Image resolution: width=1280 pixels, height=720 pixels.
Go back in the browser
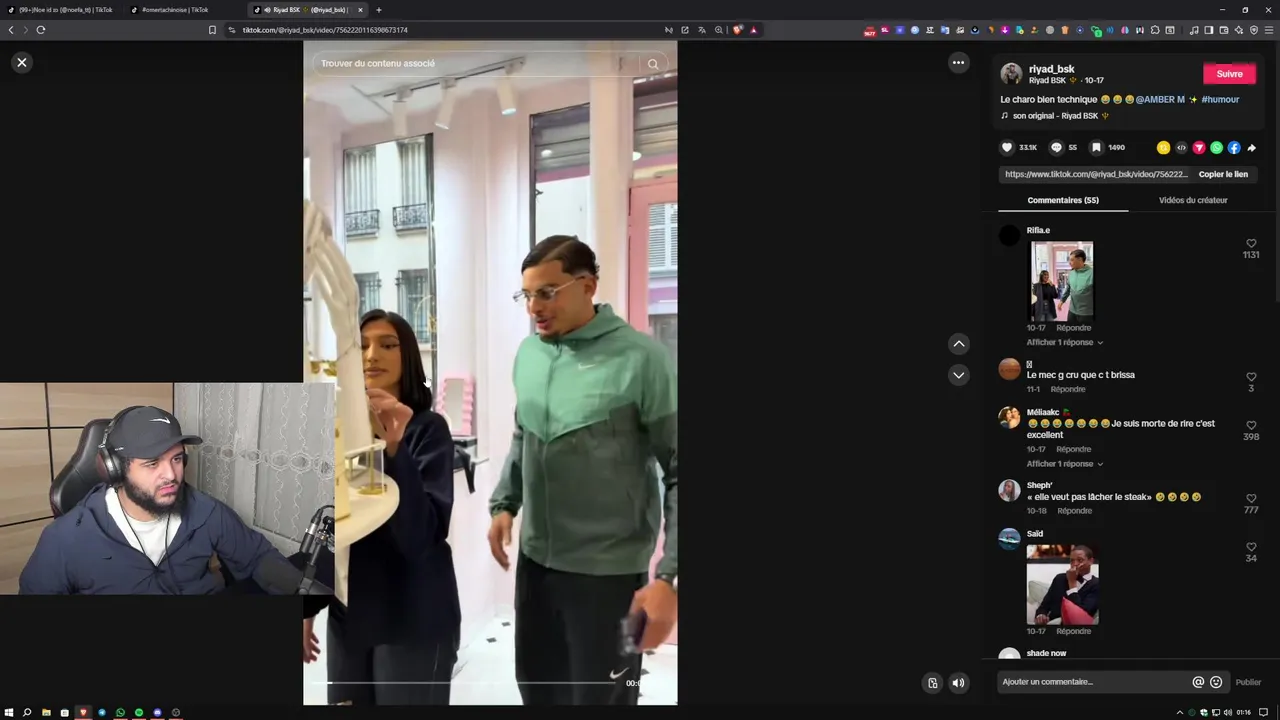point(11,30)
